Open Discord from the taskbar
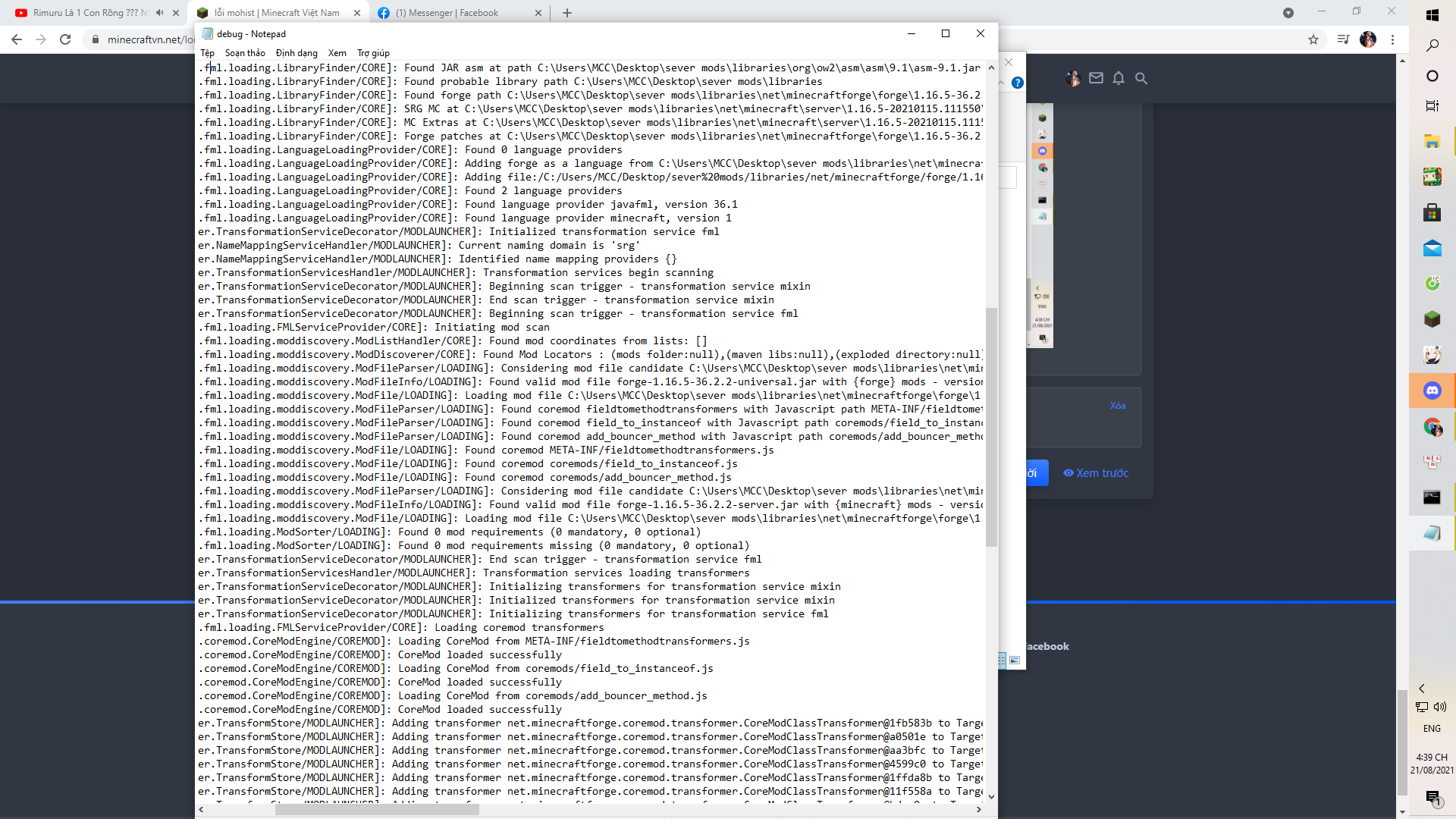Screen dimensions: 1456x819 [1432, 391]
